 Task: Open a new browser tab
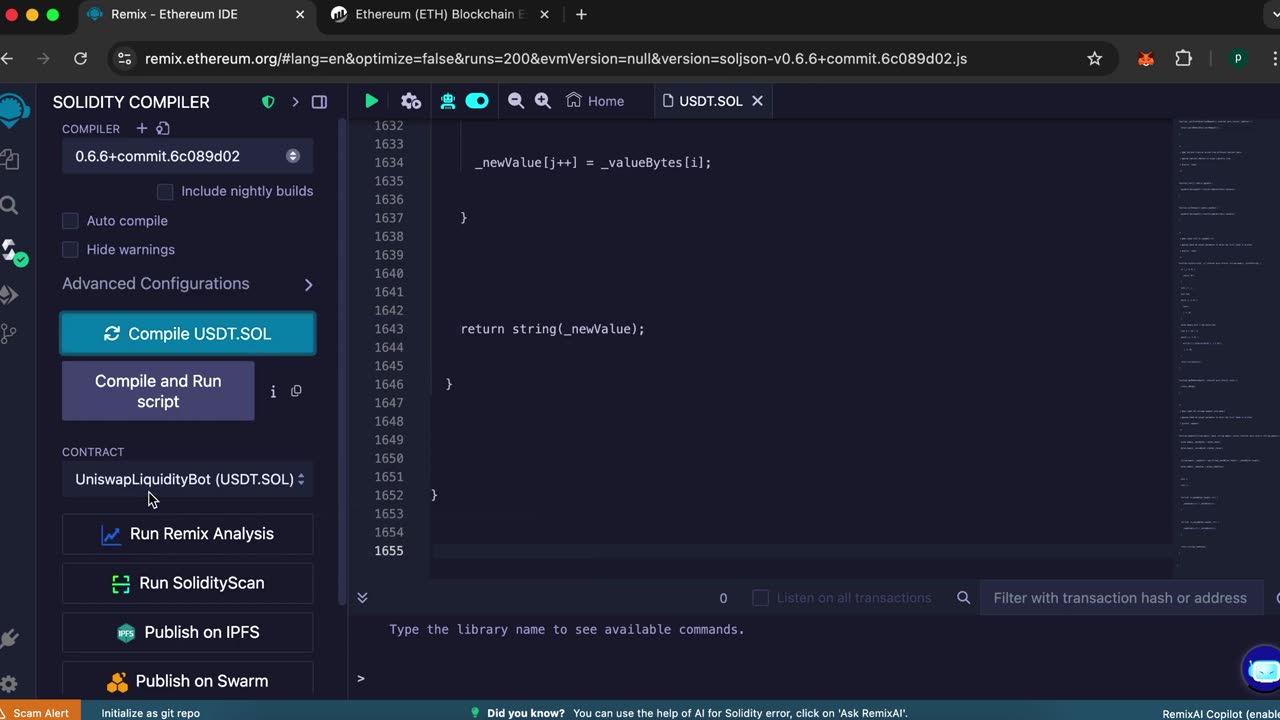[581, 15]
